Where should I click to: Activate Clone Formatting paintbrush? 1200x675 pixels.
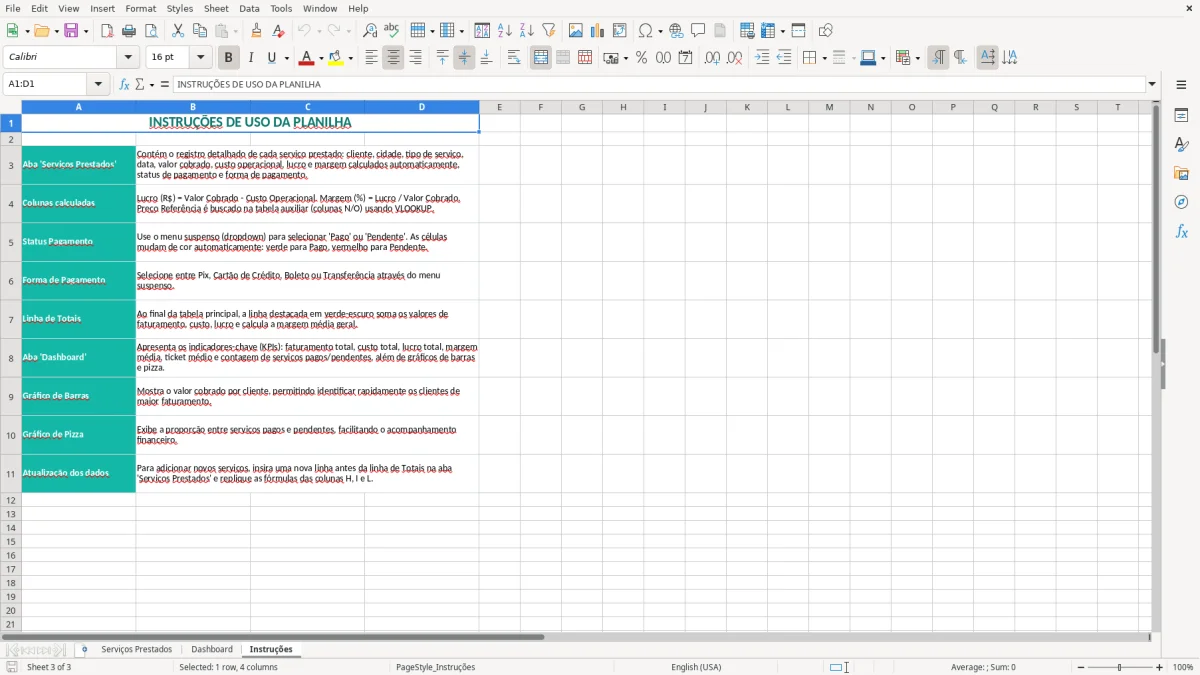coord(257,31)
